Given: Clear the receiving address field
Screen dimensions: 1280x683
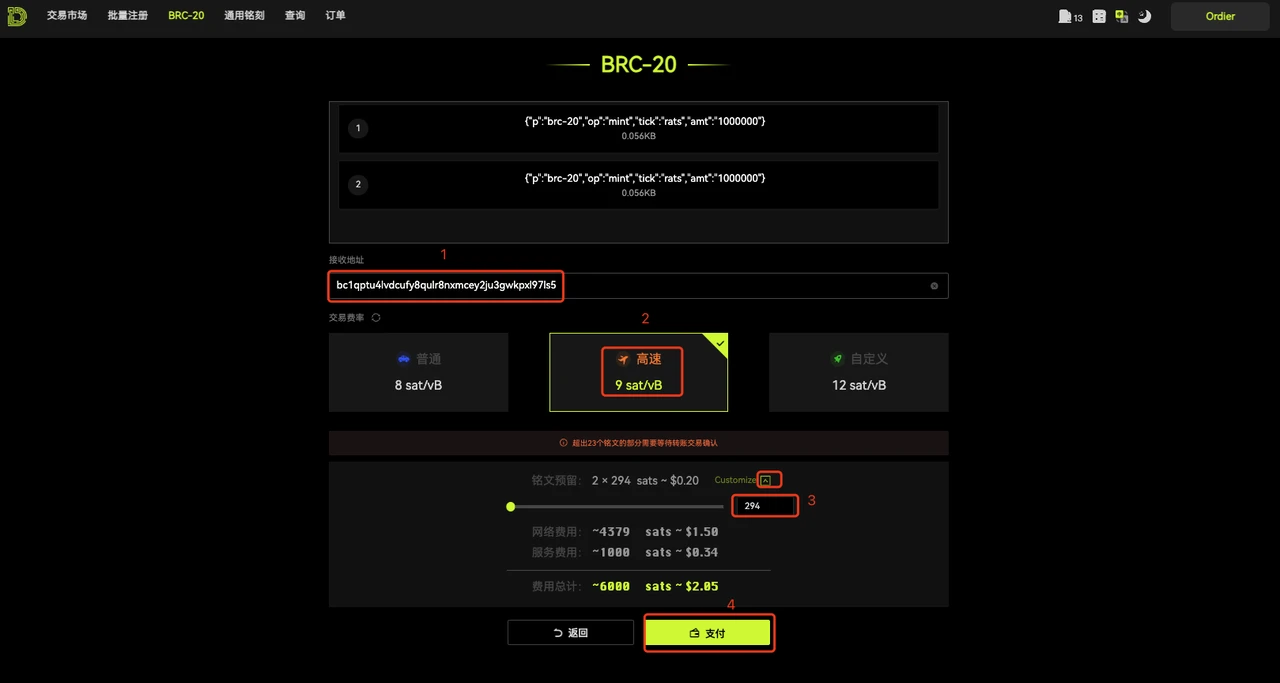Looking at the screenshot, I should (x=934, y=286).
